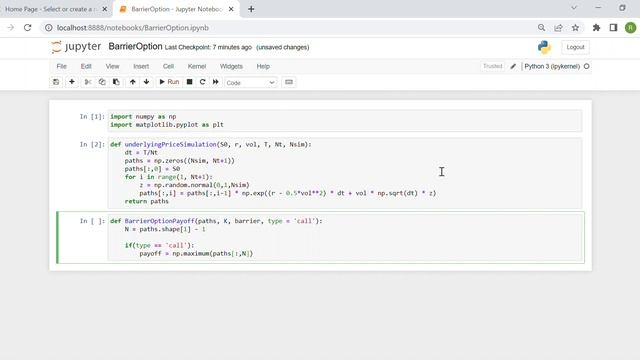
Task: Save and checkpoint with the floppy icon
Action: [56, 82]
